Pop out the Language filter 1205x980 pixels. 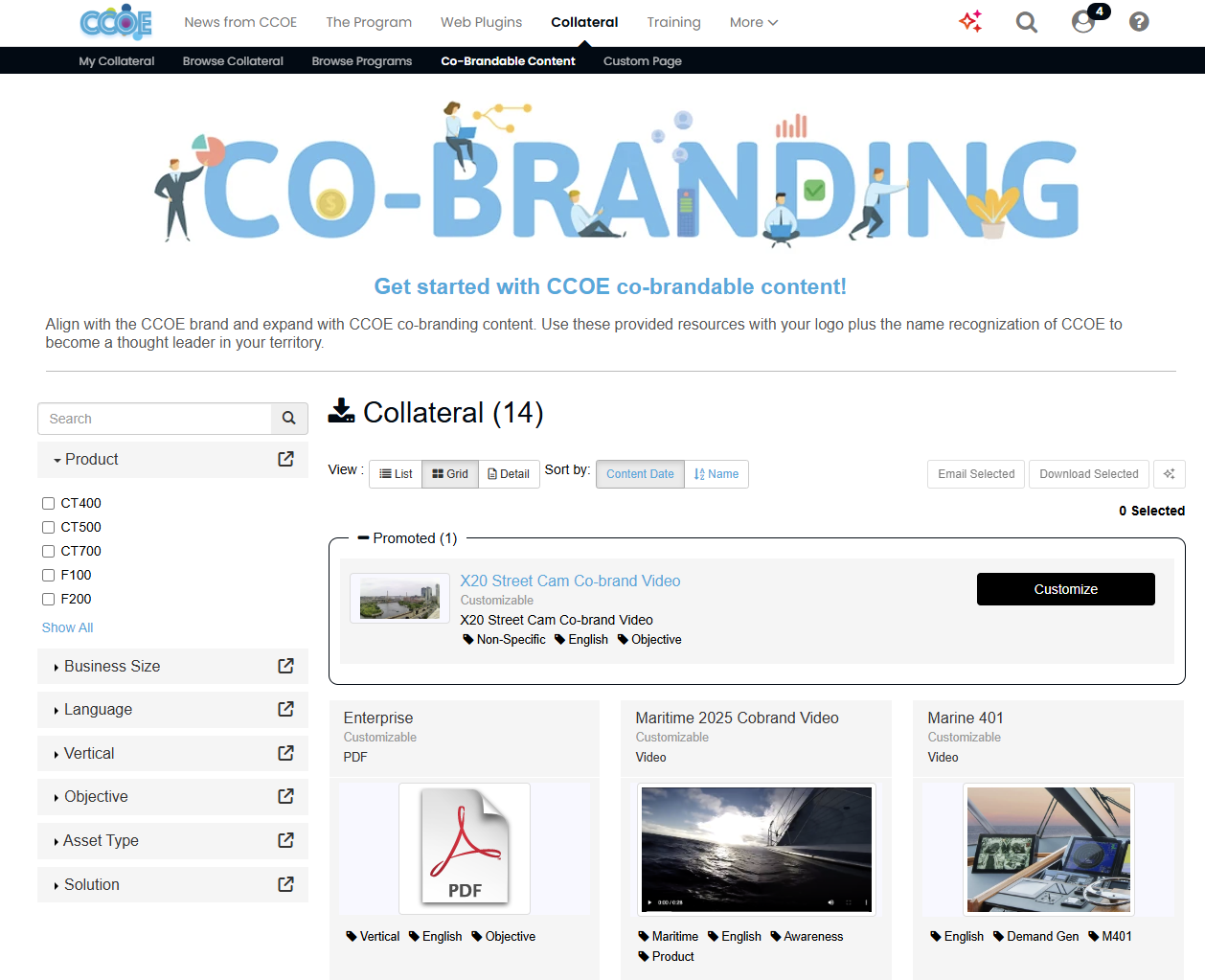[285, 709]
